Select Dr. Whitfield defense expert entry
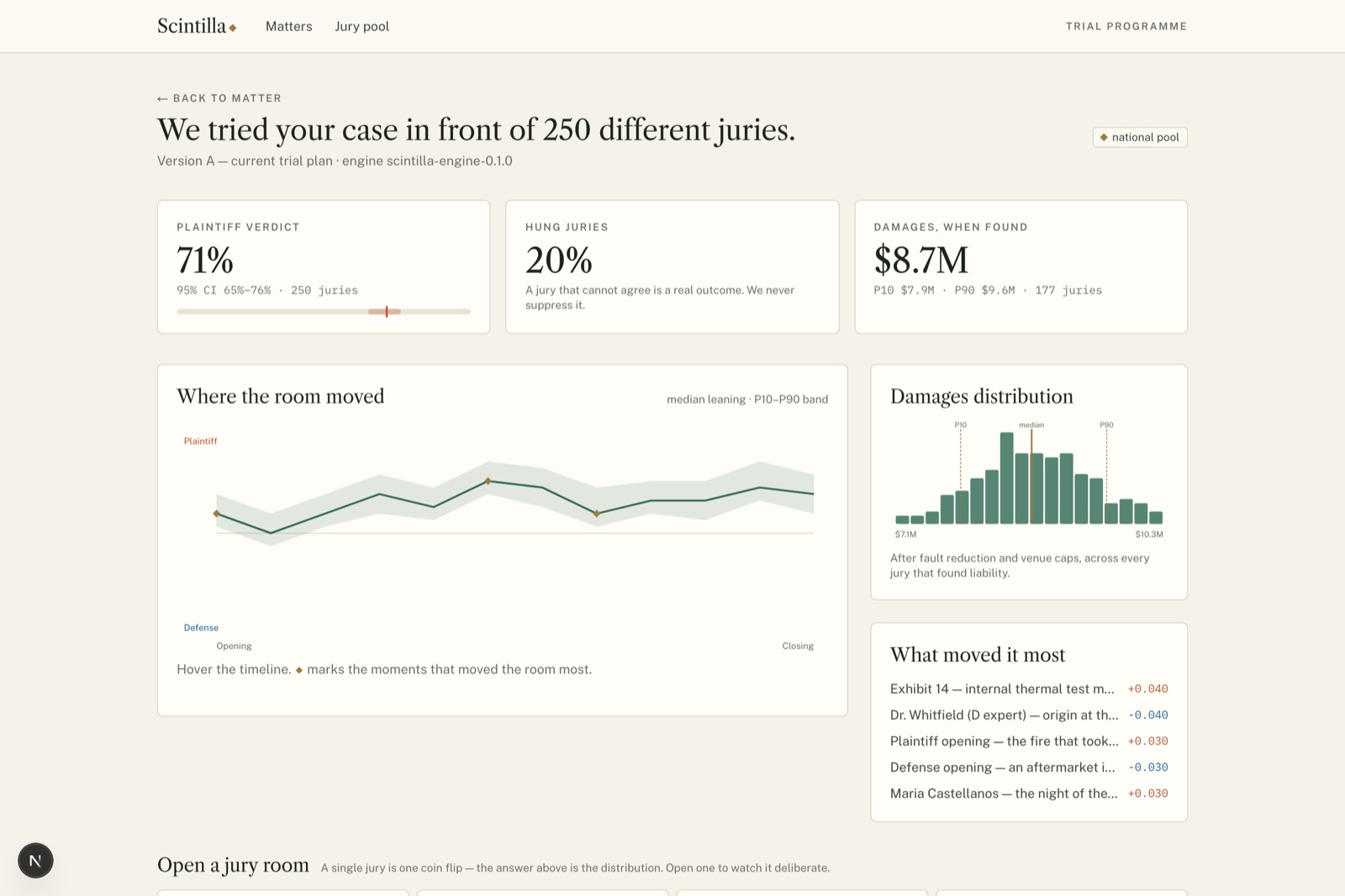Viewport: 1345px width, 896px height. pos(1029,715)
